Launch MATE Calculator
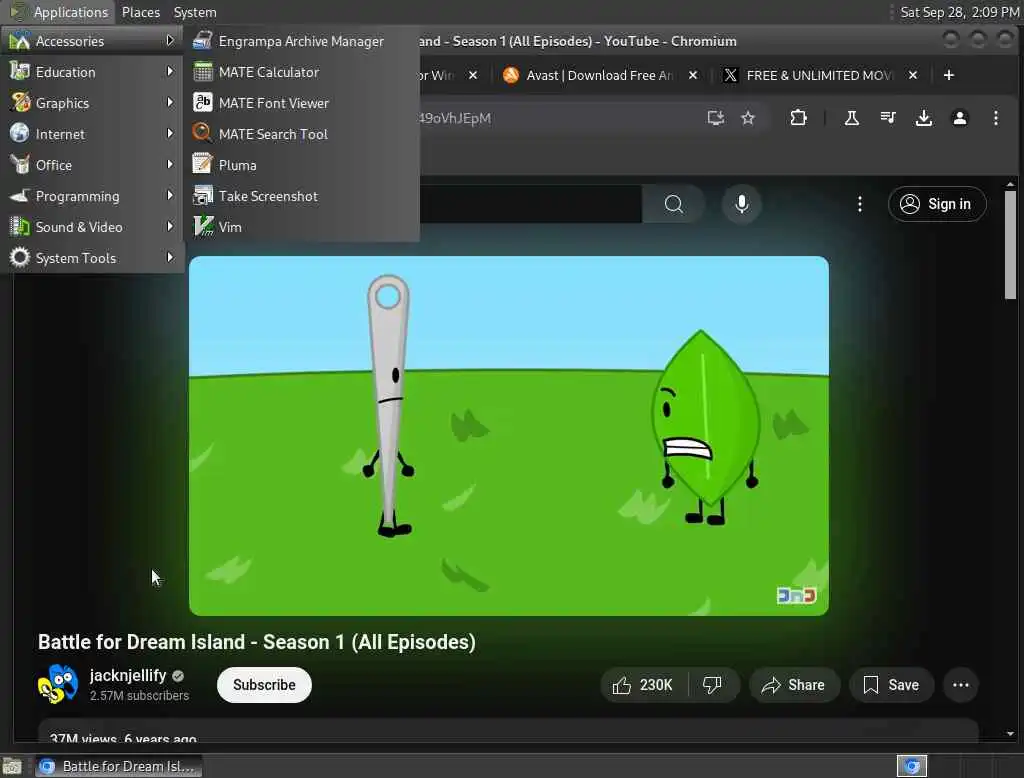 click(302, 72)
